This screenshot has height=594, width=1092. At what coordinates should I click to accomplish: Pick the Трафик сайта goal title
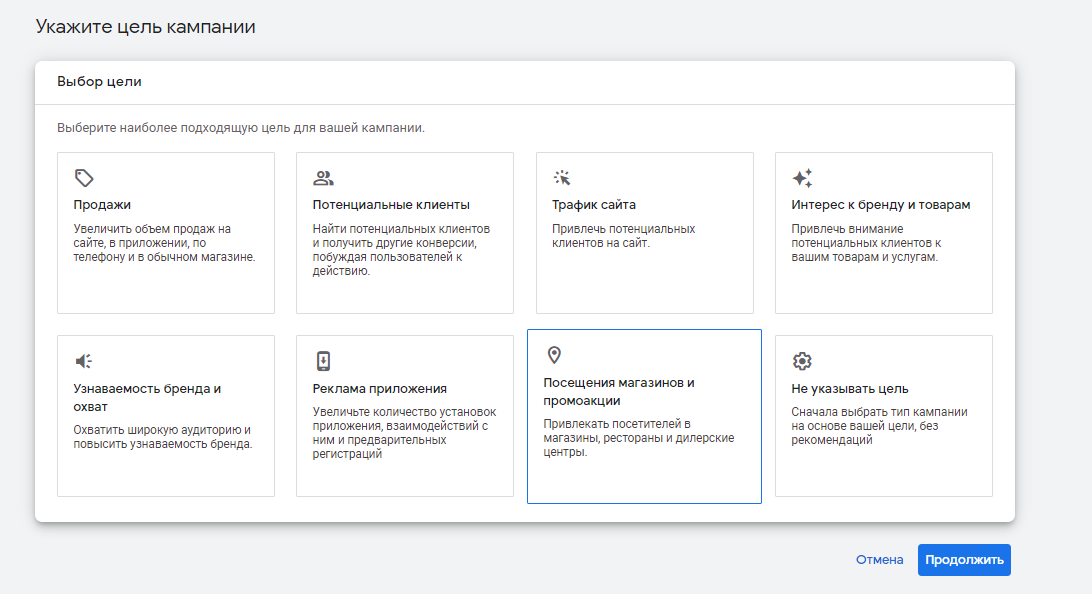pyautogui.click(x=594, y=205)
